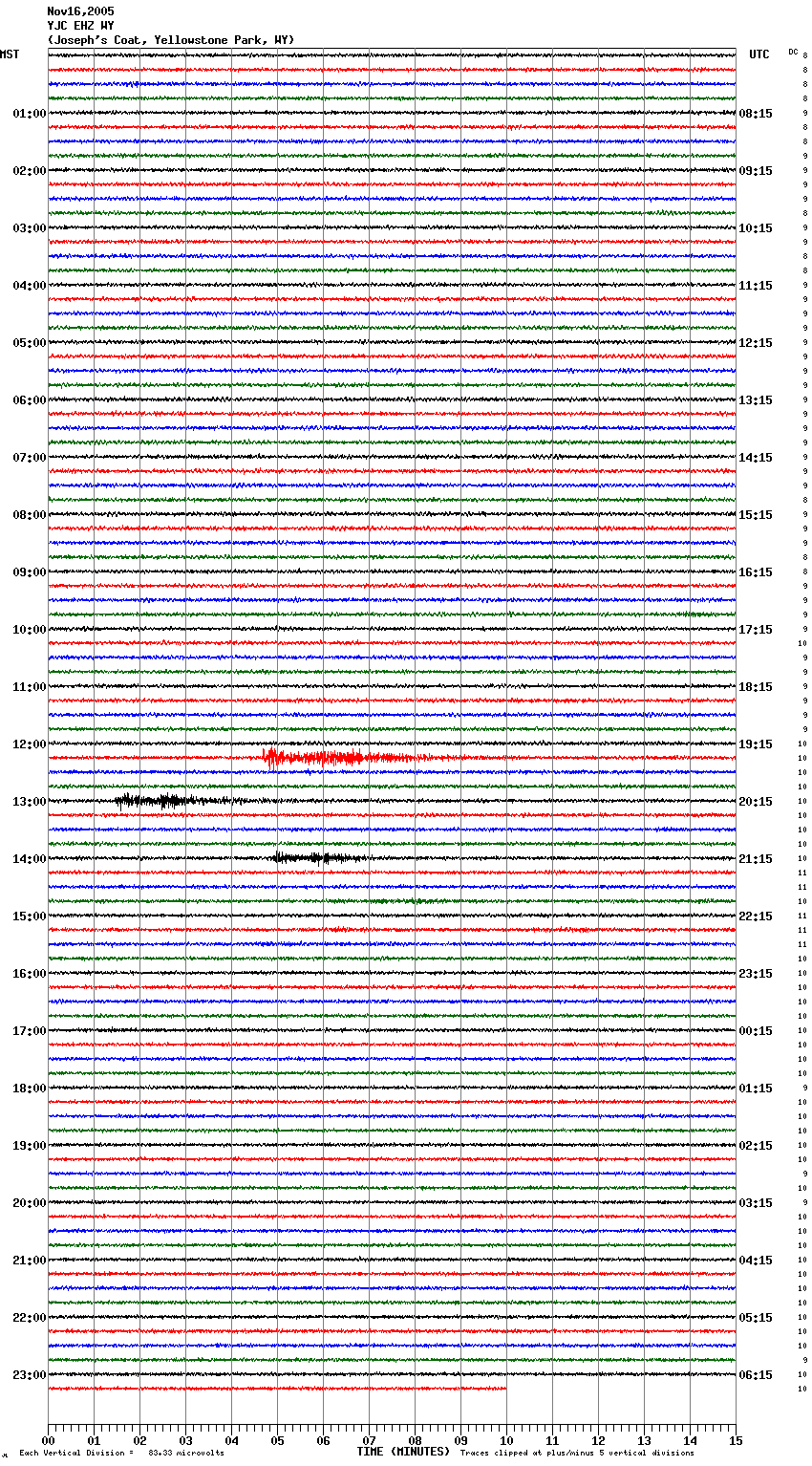
Task: Select the station code "YJC EHZ WY"
Action: pyautogui.click(x=80, y=26)
